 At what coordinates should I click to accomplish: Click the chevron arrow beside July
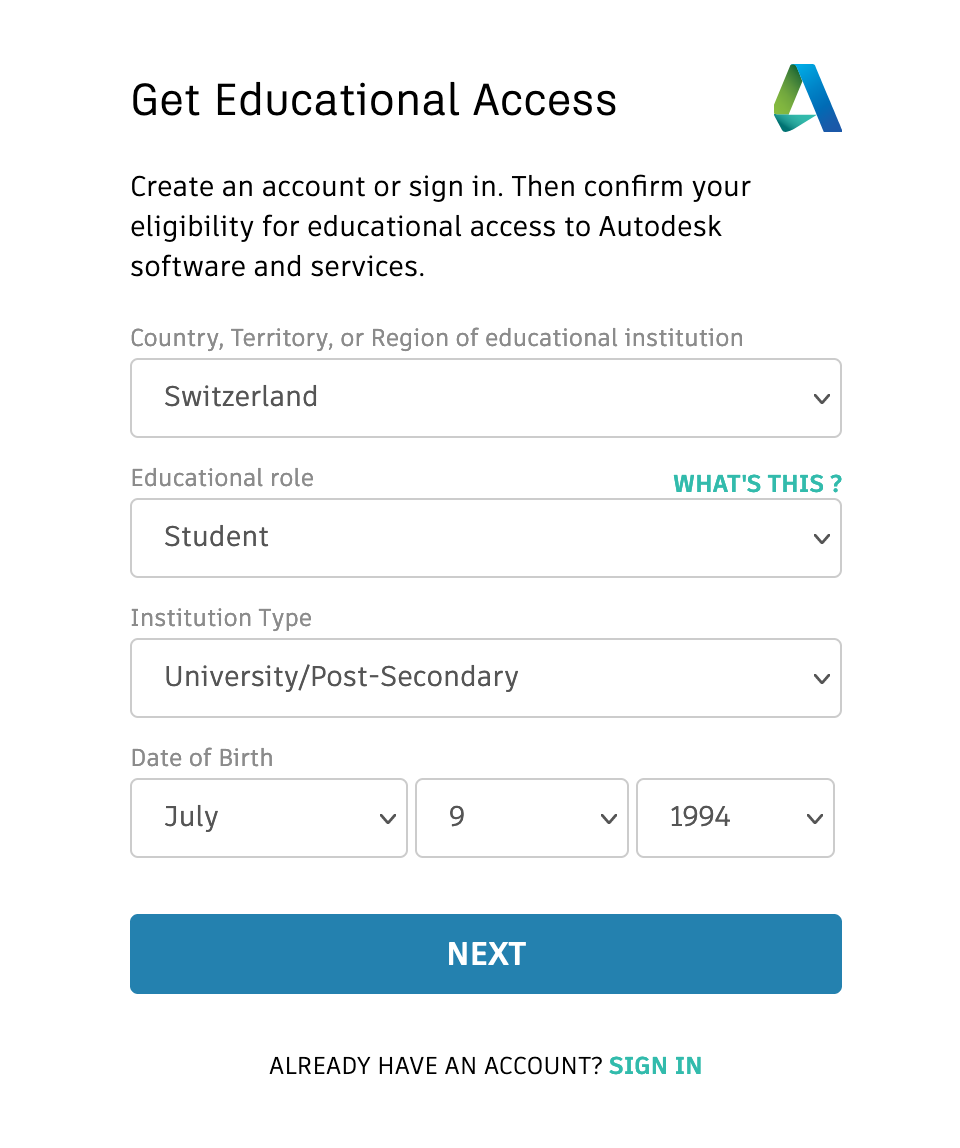387,818
